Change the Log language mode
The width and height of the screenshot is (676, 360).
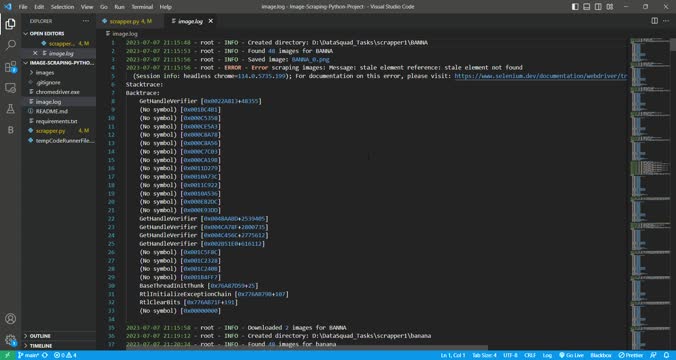coord(547,355)
